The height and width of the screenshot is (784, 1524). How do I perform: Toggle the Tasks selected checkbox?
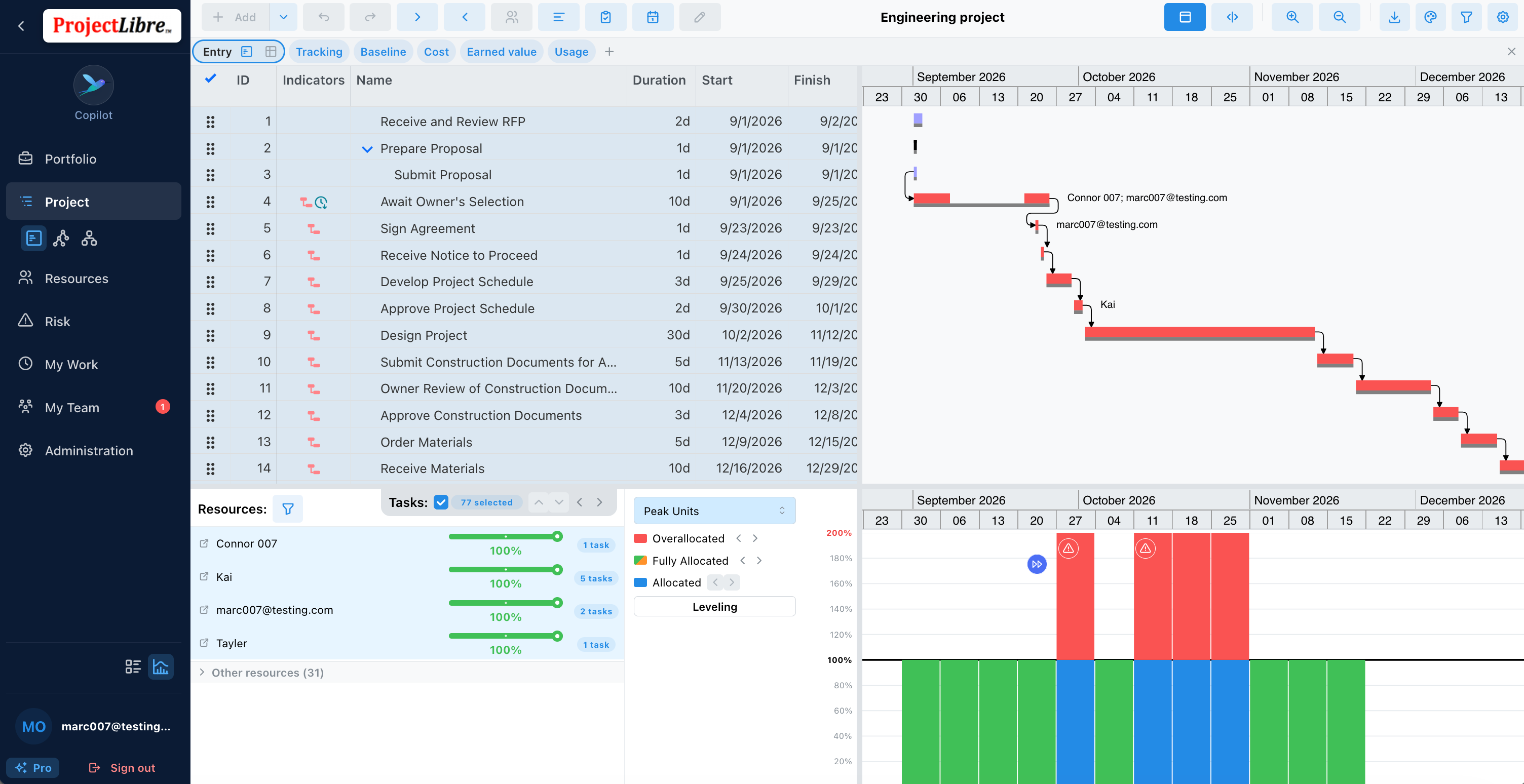click(x=441, y=502)
